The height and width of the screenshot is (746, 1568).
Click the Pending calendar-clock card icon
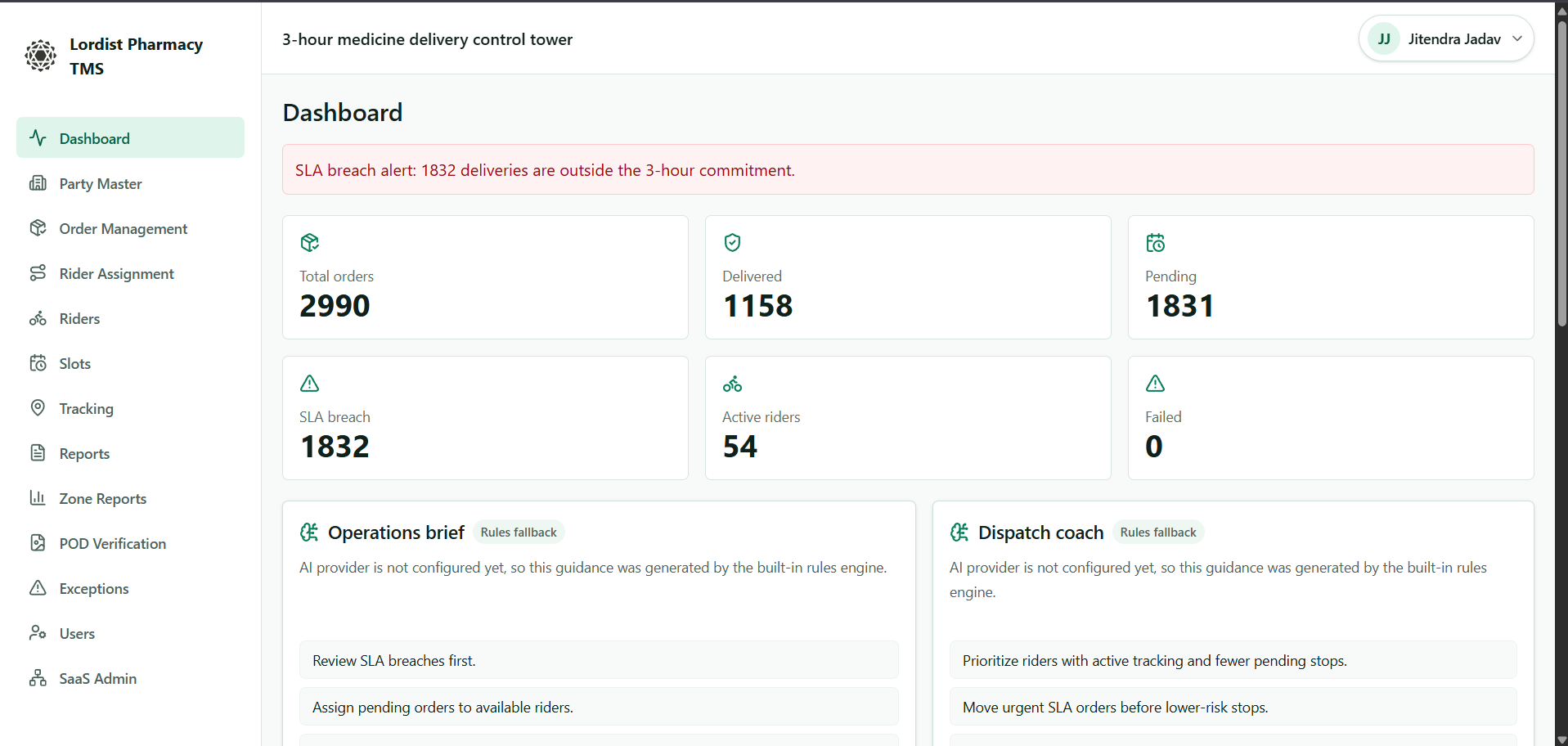pos(1155,242)
